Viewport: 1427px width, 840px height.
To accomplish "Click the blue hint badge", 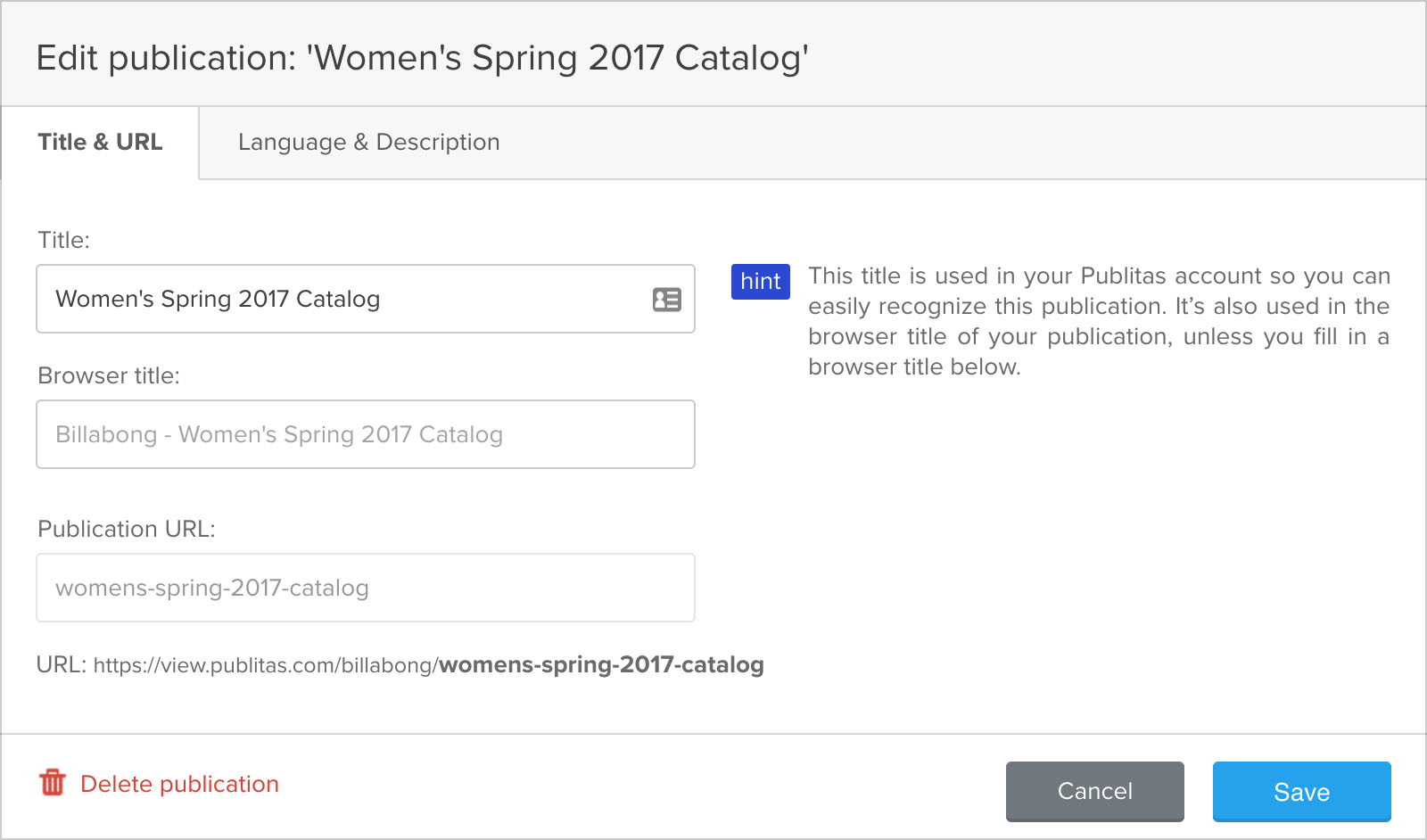I will [x=759, y=282].
